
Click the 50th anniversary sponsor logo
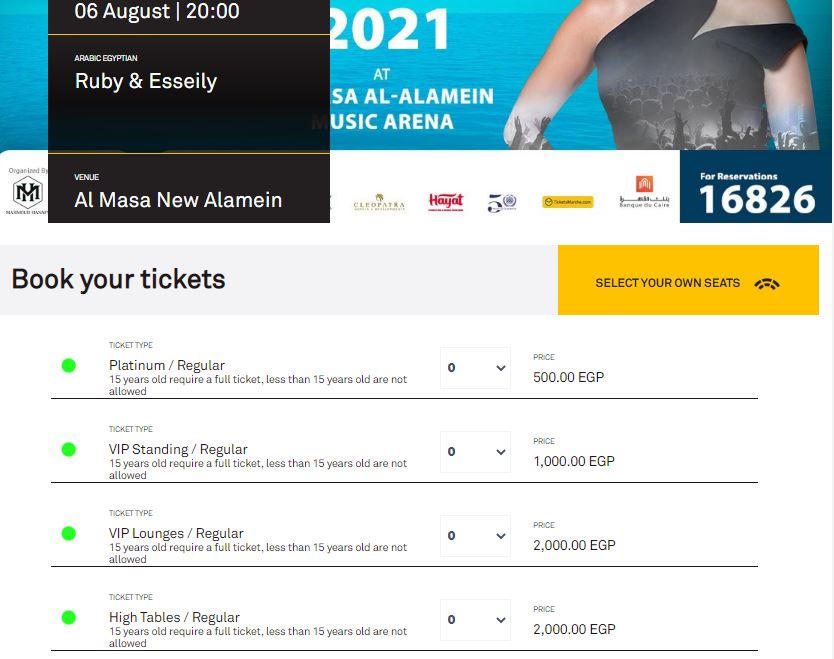502,202
